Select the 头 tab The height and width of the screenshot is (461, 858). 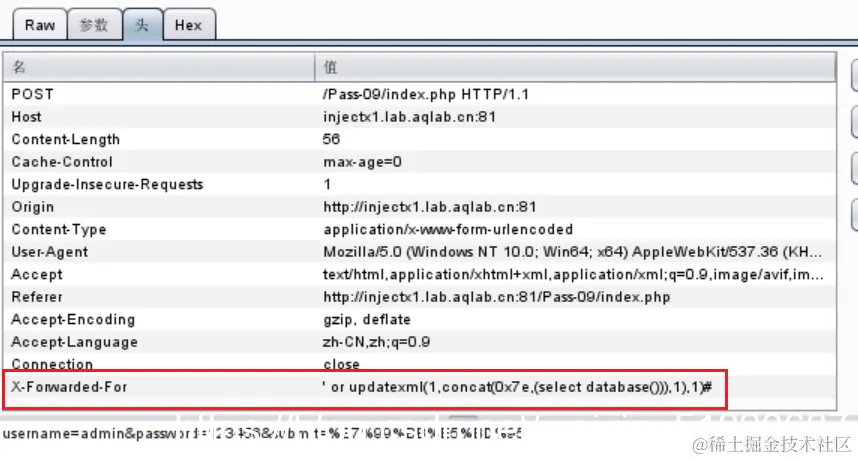(x=142, y=25)
